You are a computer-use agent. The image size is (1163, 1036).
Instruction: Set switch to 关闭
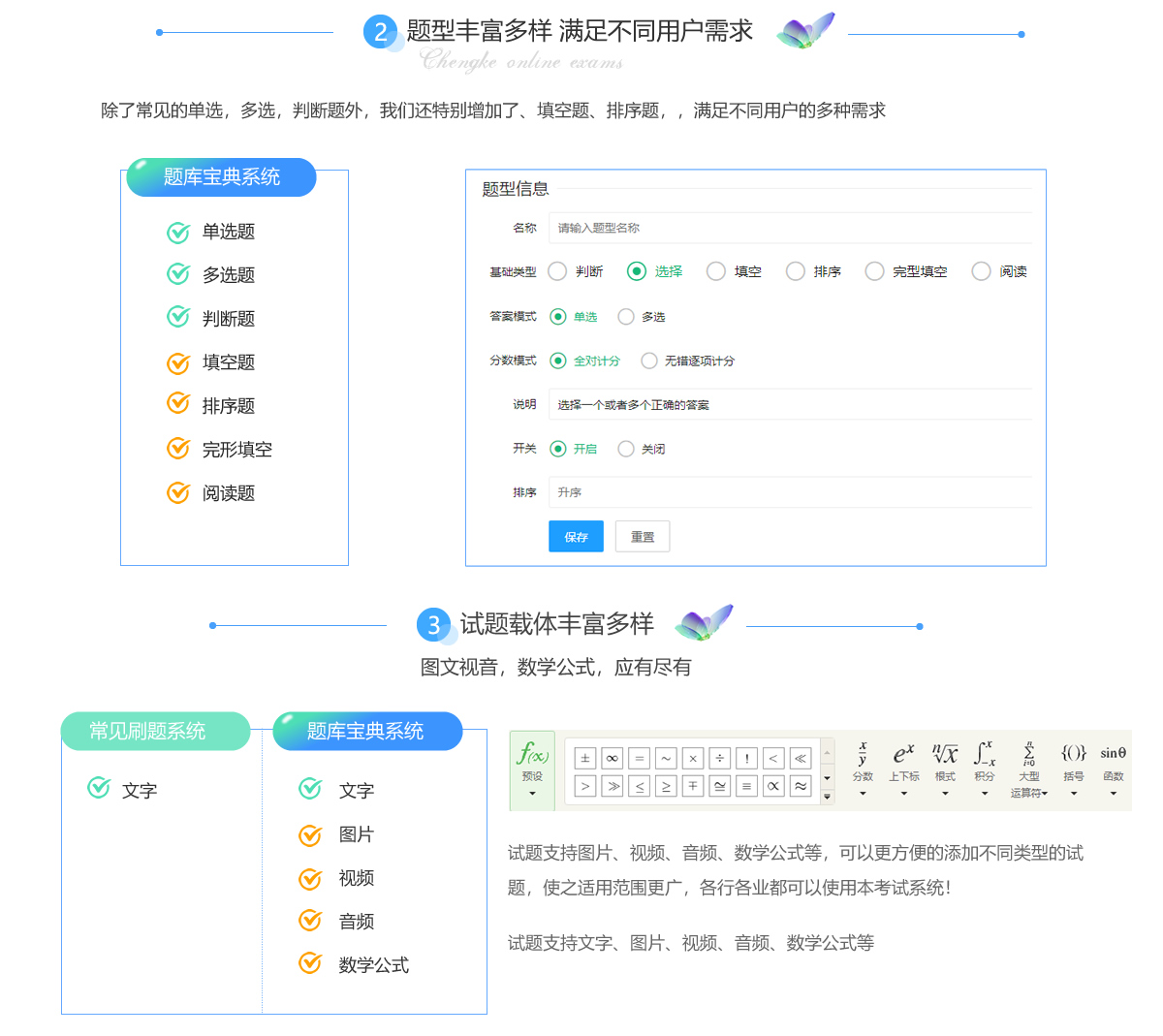pos(626,449)
